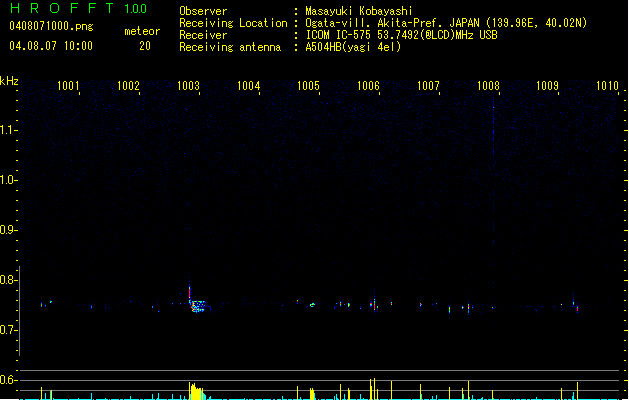The image size is (629, 400).
Task: Click time axis label 1002
Action: 128,85
